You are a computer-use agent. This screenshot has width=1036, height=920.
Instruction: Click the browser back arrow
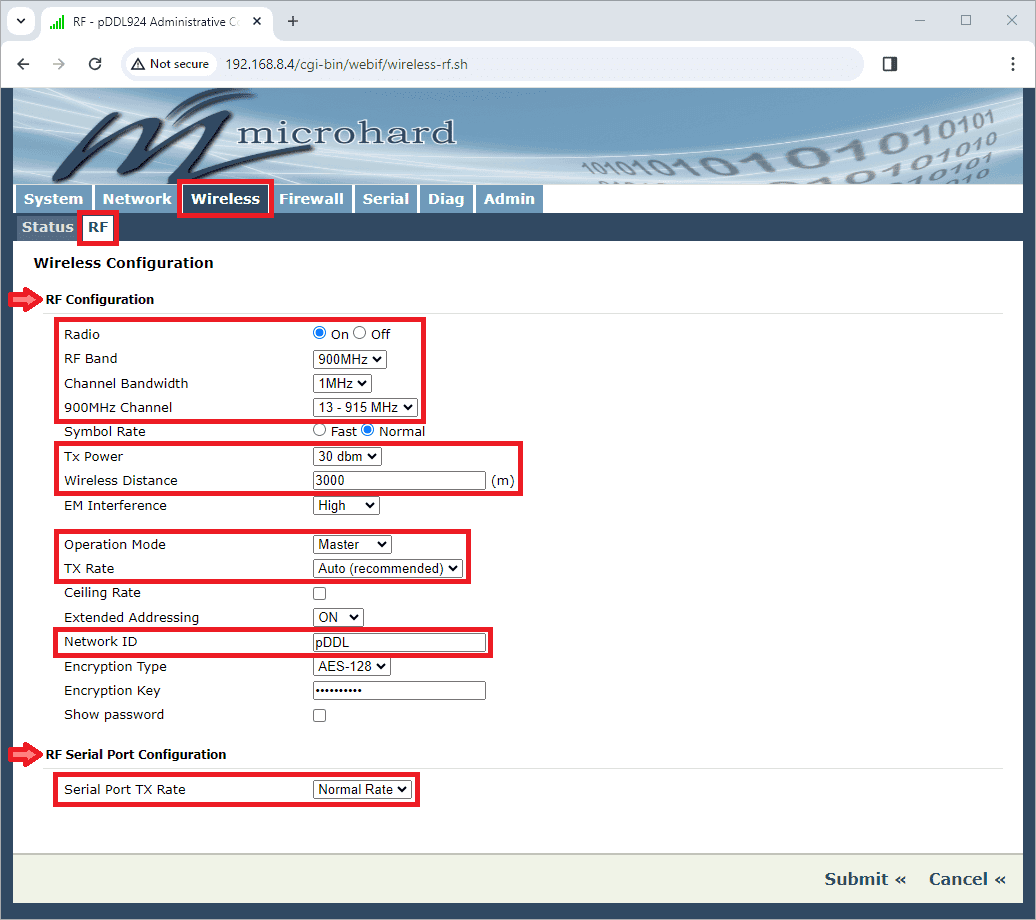tap(24, 64)
